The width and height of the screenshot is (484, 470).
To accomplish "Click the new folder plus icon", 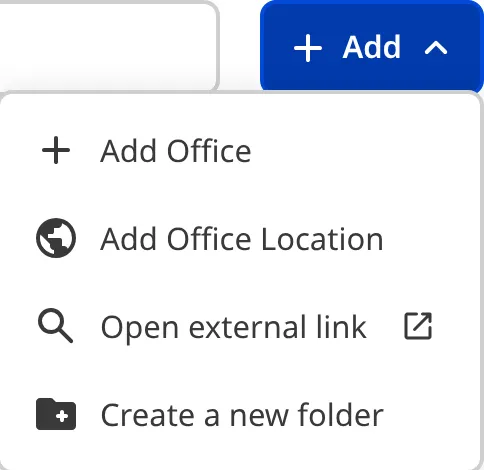I will click(x=56, y=414).
